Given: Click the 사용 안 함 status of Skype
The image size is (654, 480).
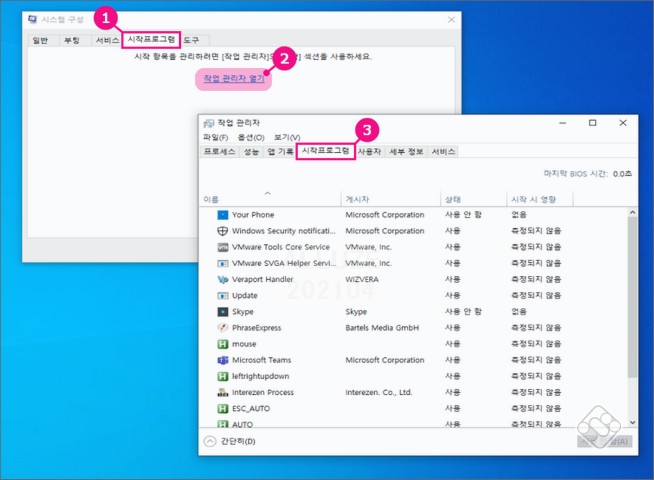Looking at the screenshot, I should pos(463,312).
